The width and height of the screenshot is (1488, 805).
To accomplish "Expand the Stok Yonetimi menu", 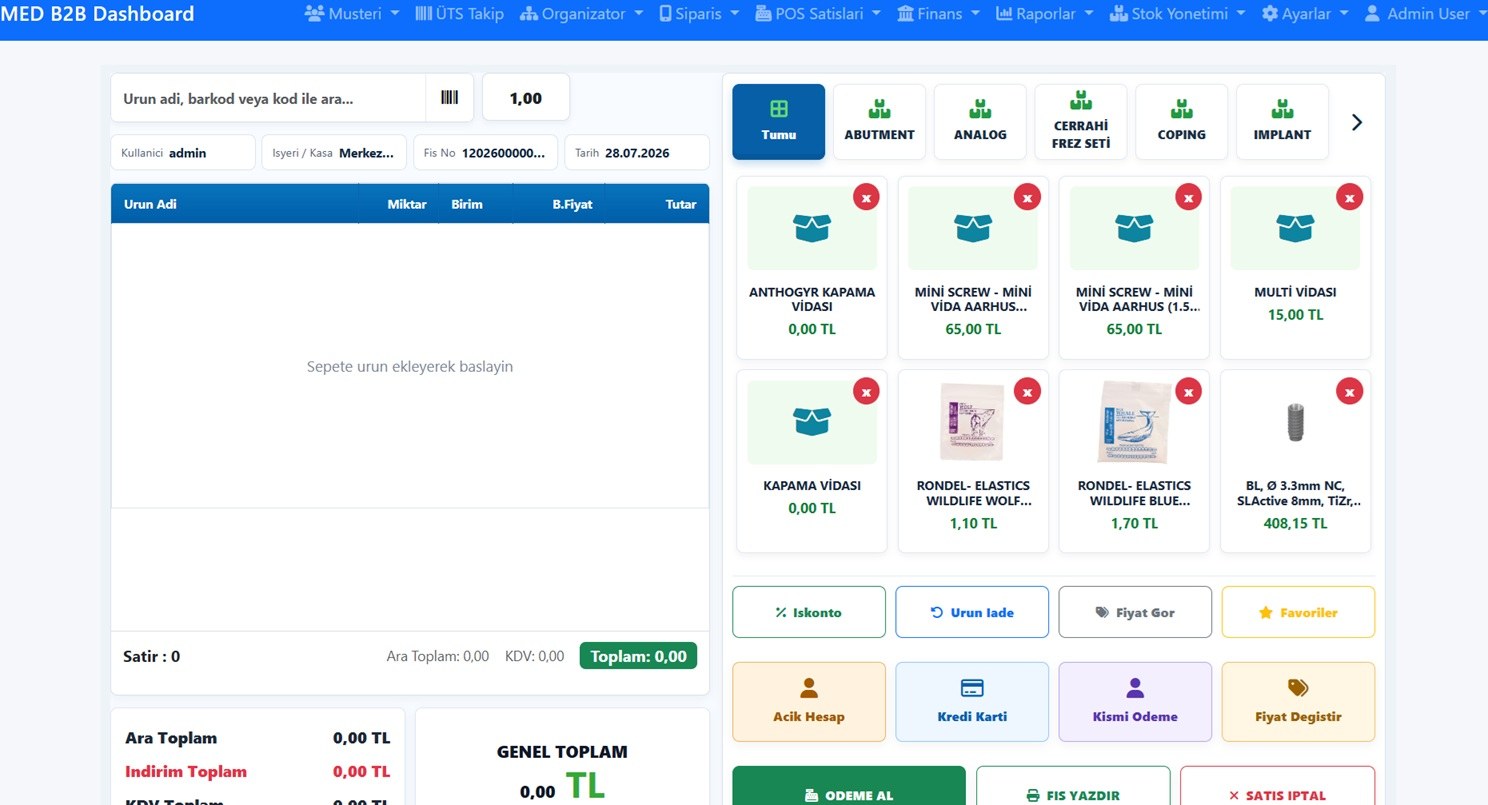I will click(1178, 14).
